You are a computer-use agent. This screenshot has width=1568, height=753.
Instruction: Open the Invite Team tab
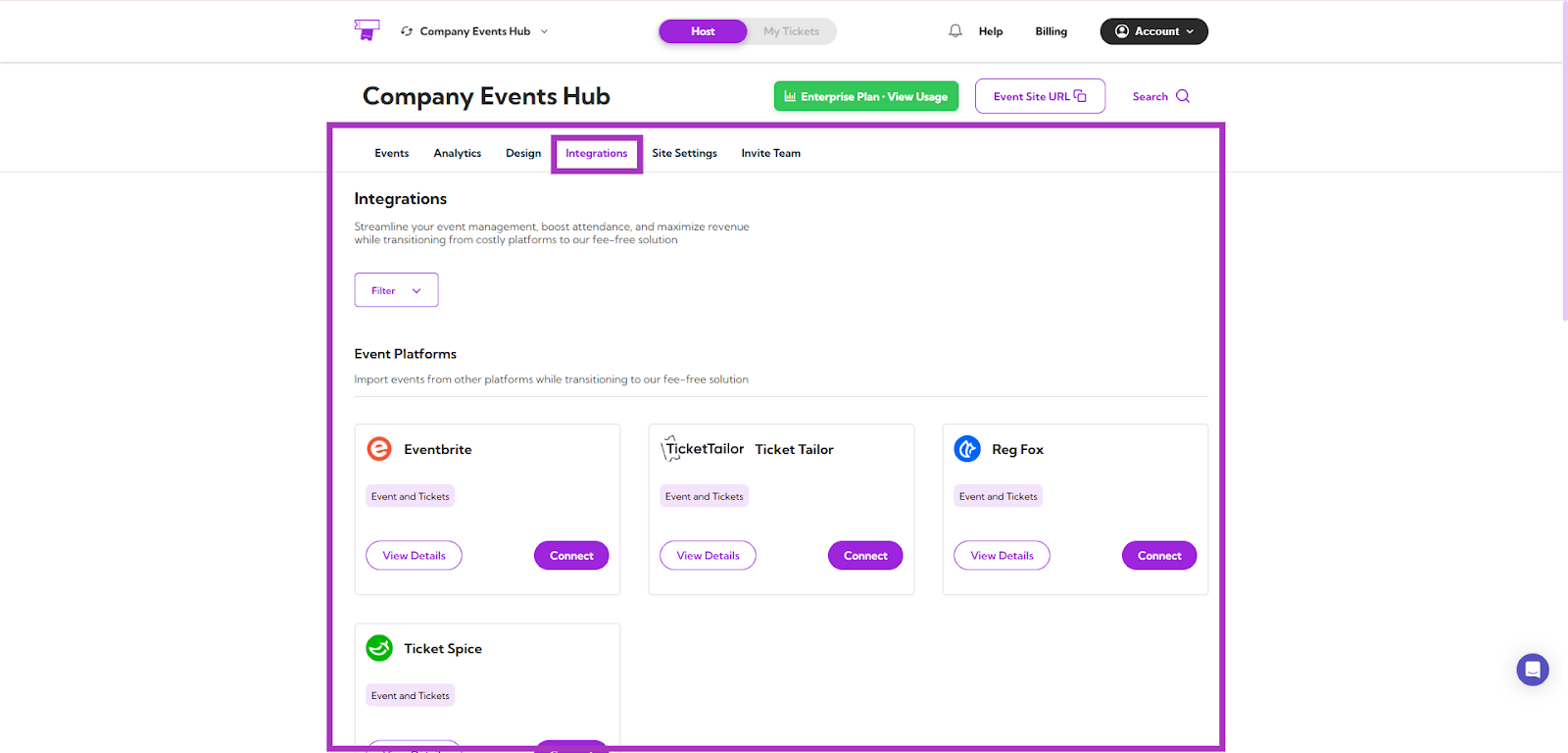click(770, 153)
